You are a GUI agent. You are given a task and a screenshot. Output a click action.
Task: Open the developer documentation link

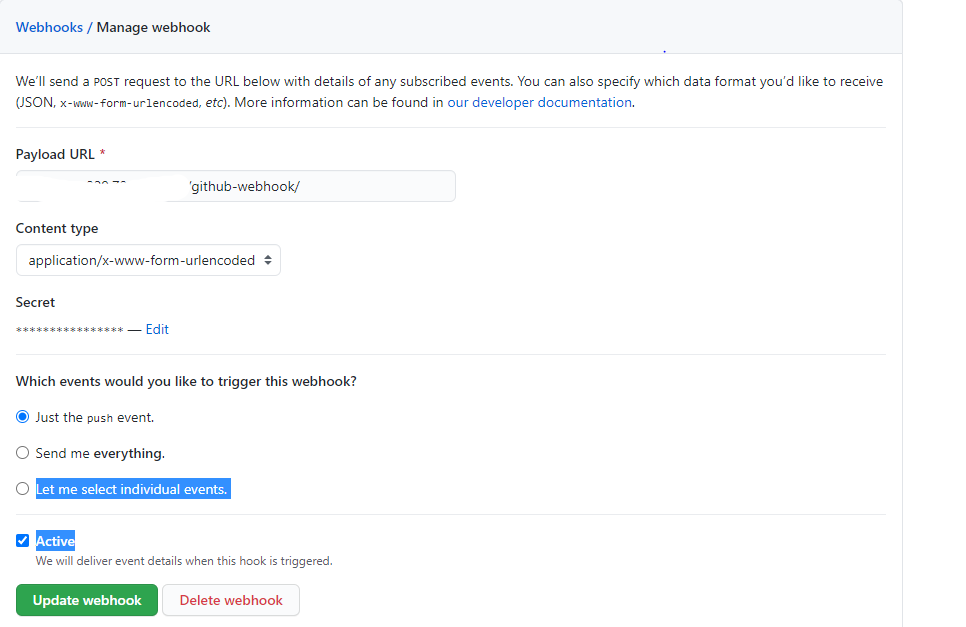tap(539, 102)
